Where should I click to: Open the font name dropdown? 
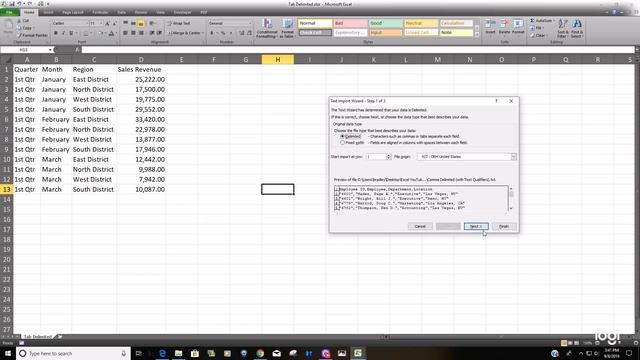point(86,23)
